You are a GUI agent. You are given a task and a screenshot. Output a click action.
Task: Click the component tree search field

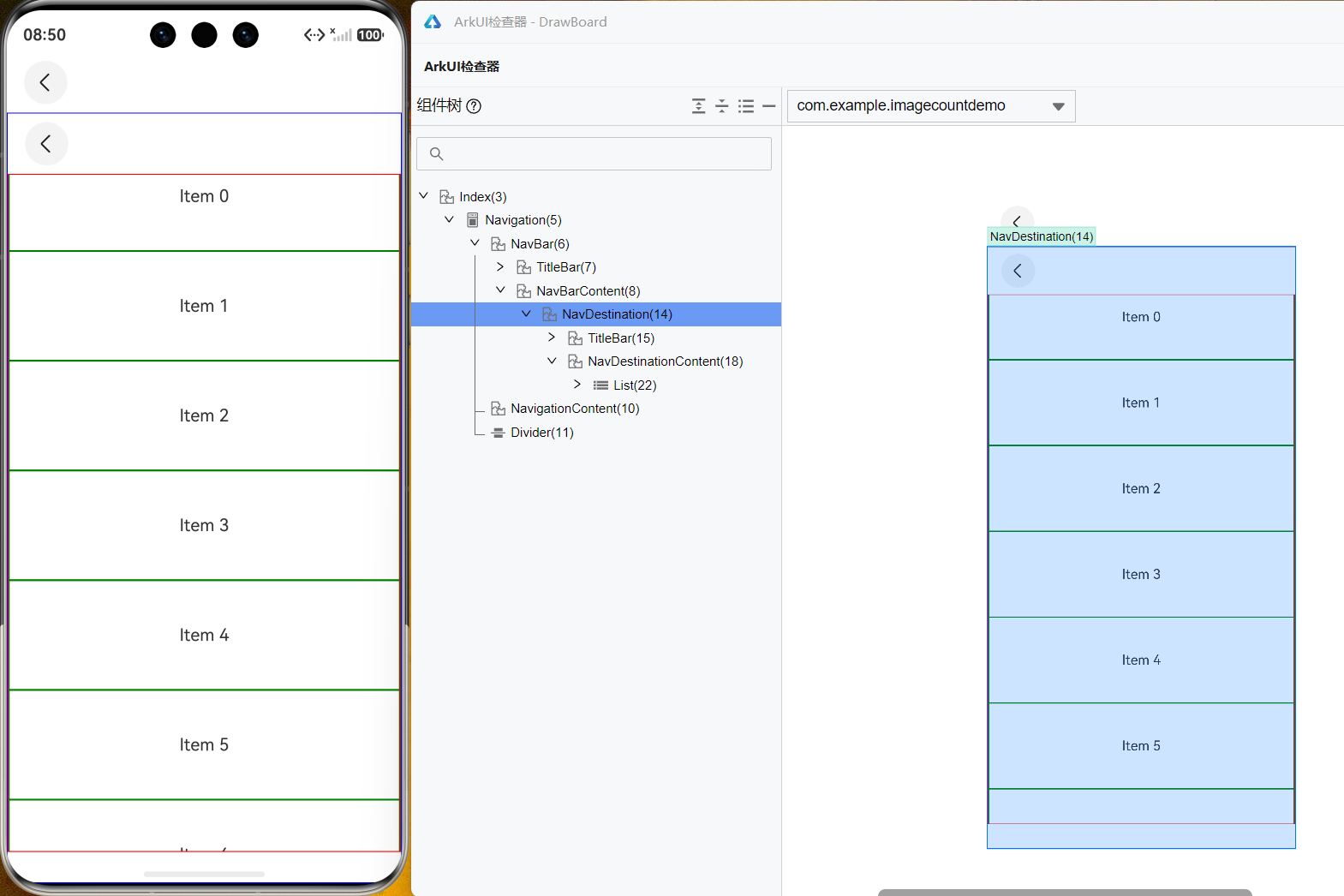click(x=594, y=154)
